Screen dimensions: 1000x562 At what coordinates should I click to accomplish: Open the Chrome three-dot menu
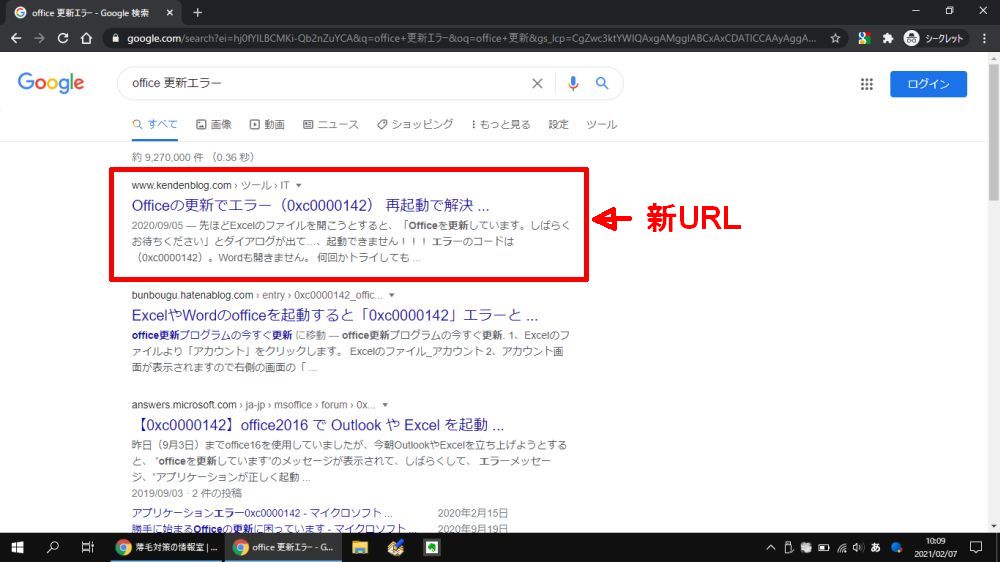click(x=985, y=38)
